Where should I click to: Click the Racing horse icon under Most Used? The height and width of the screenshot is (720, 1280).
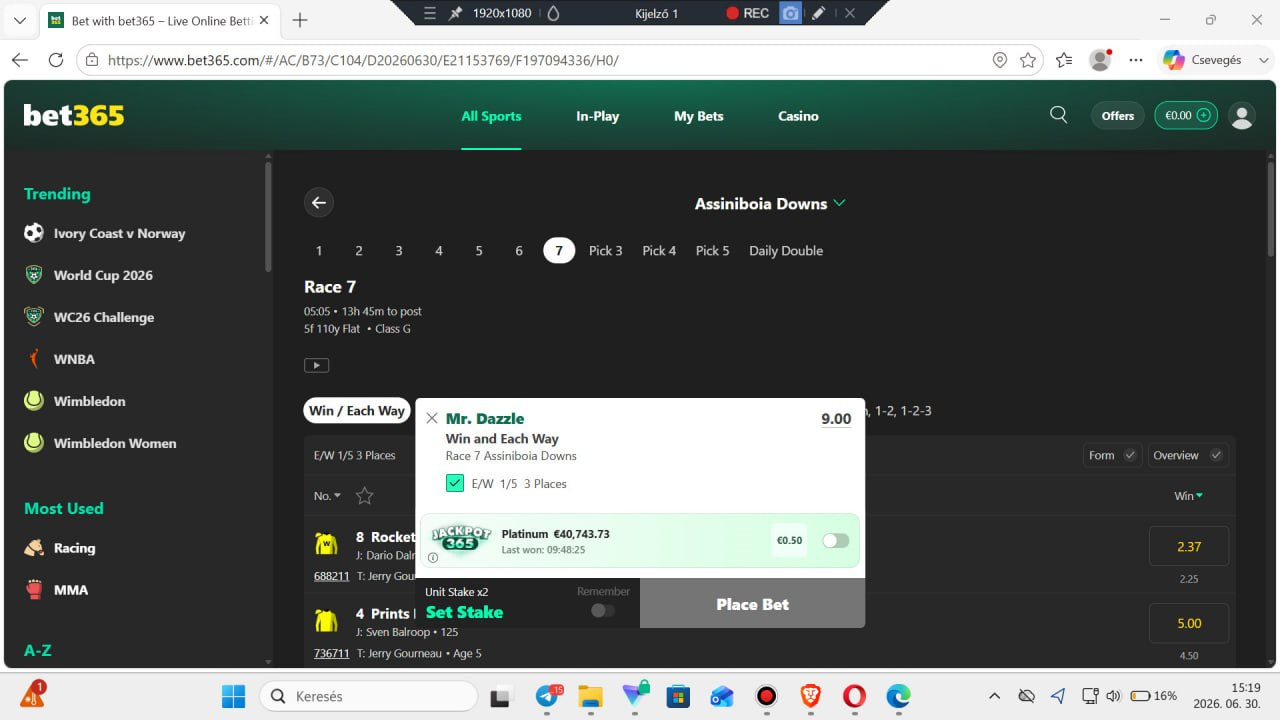(x=34, y=548)
